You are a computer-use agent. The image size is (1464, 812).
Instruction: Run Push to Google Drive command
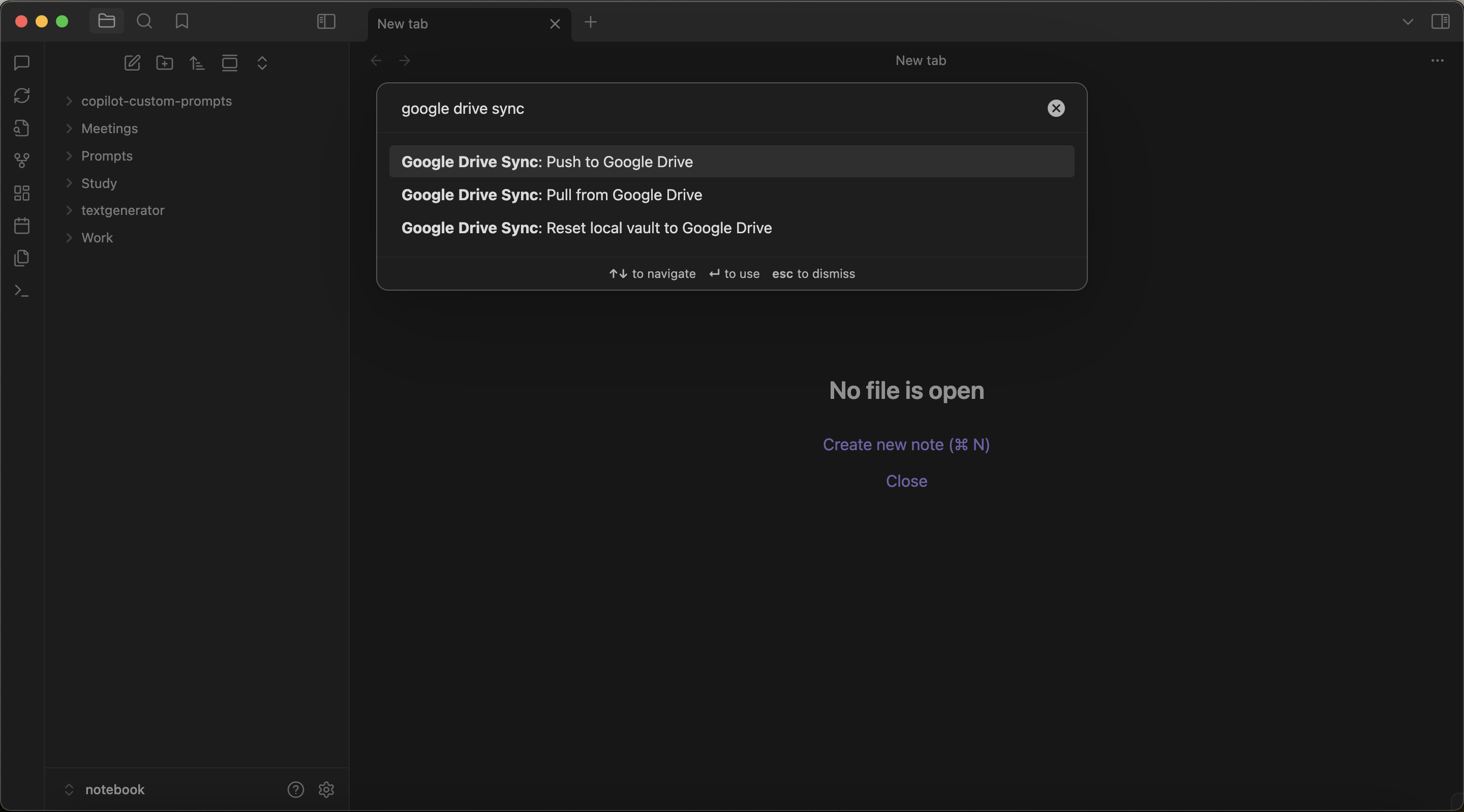(x=731, y=162)
